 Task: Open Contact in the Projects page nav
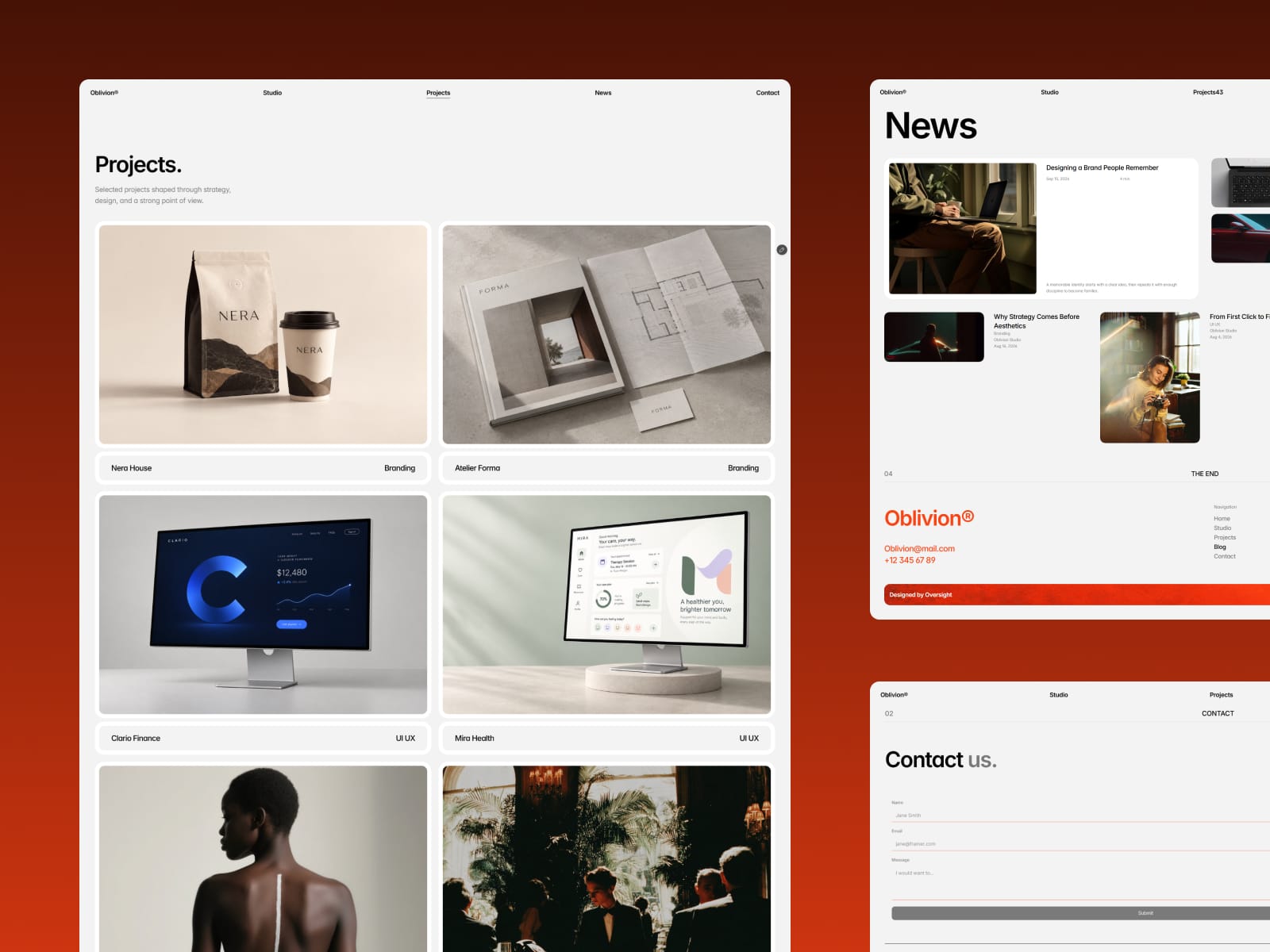(x=768, y=93)
